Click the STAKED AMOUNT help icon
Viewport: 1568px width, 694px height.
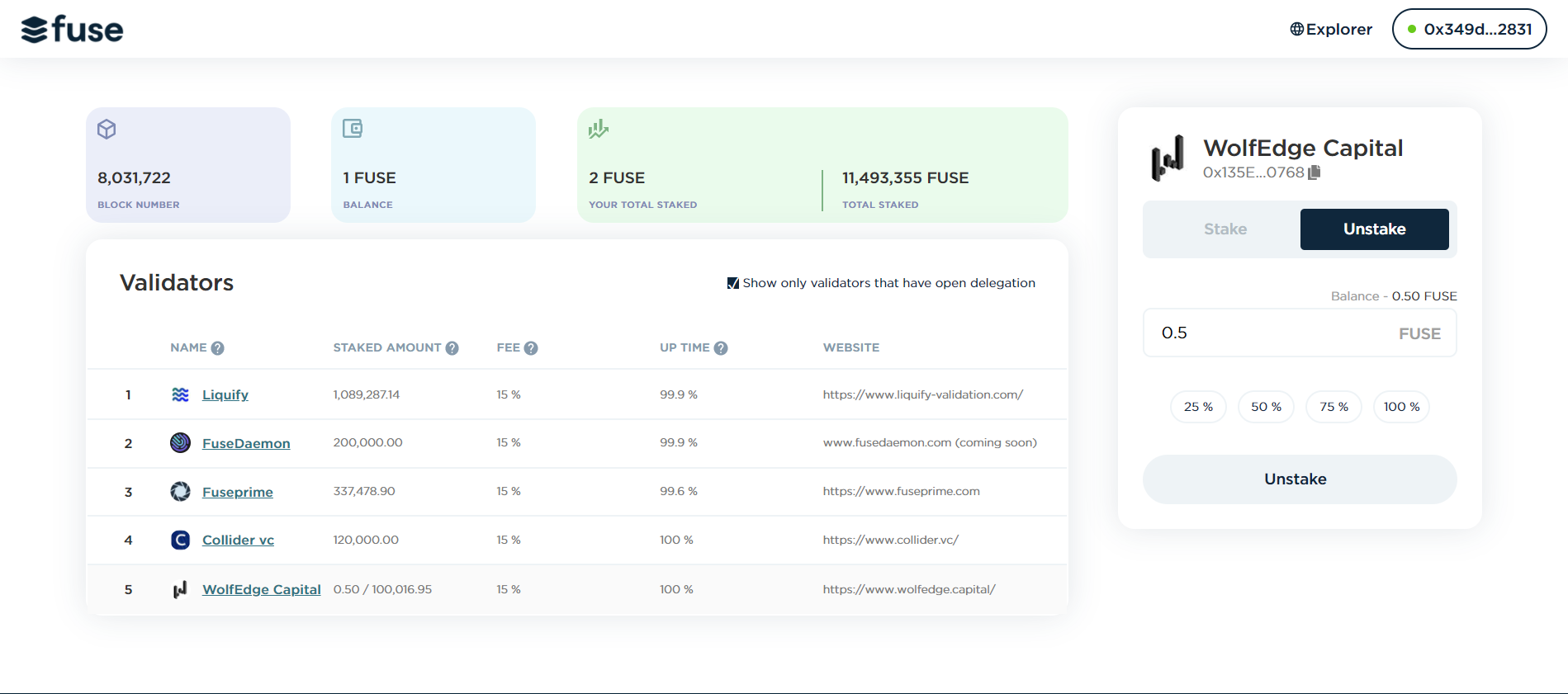tap(452, 348)
